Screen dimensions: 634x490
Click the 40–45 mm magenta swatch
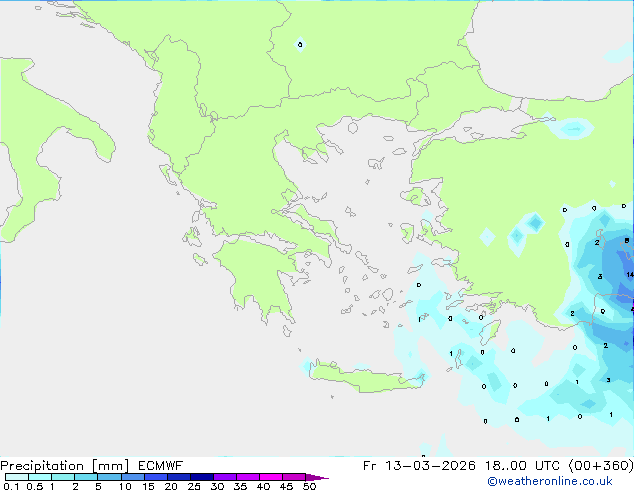[271, 477]
